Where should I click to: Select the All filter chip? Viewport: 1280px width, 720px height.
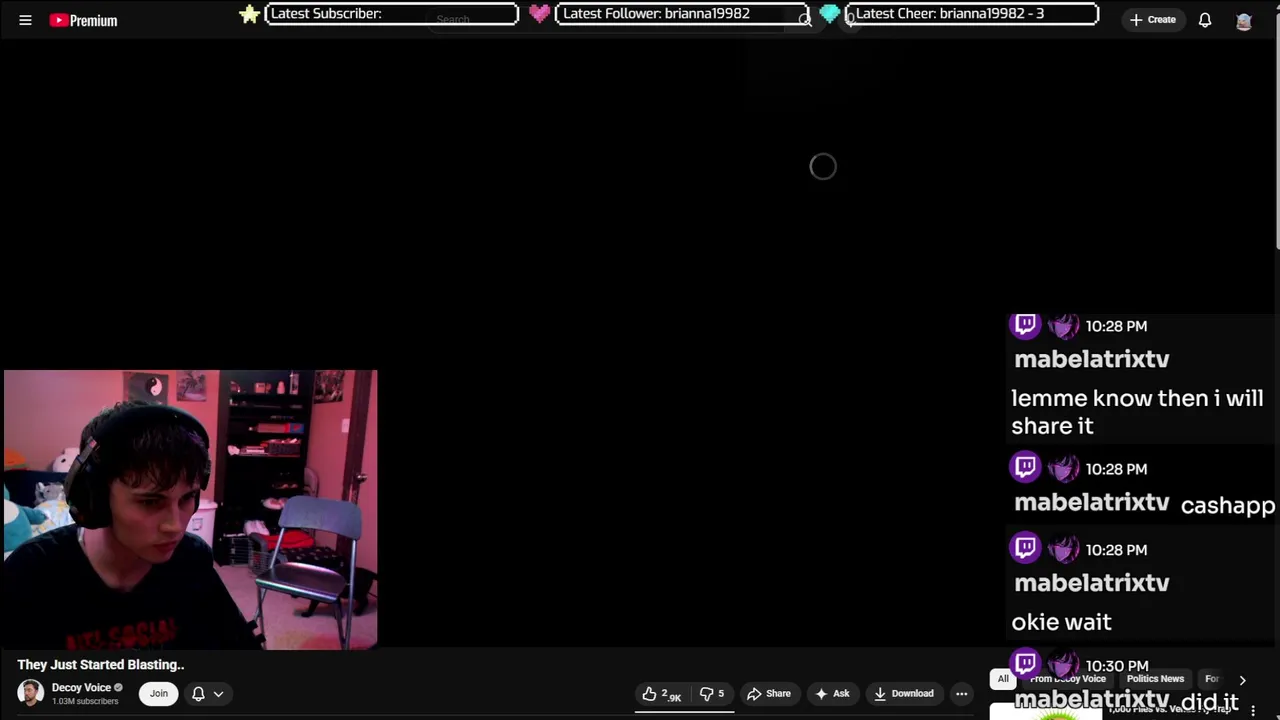click(x=1003, y=679)
